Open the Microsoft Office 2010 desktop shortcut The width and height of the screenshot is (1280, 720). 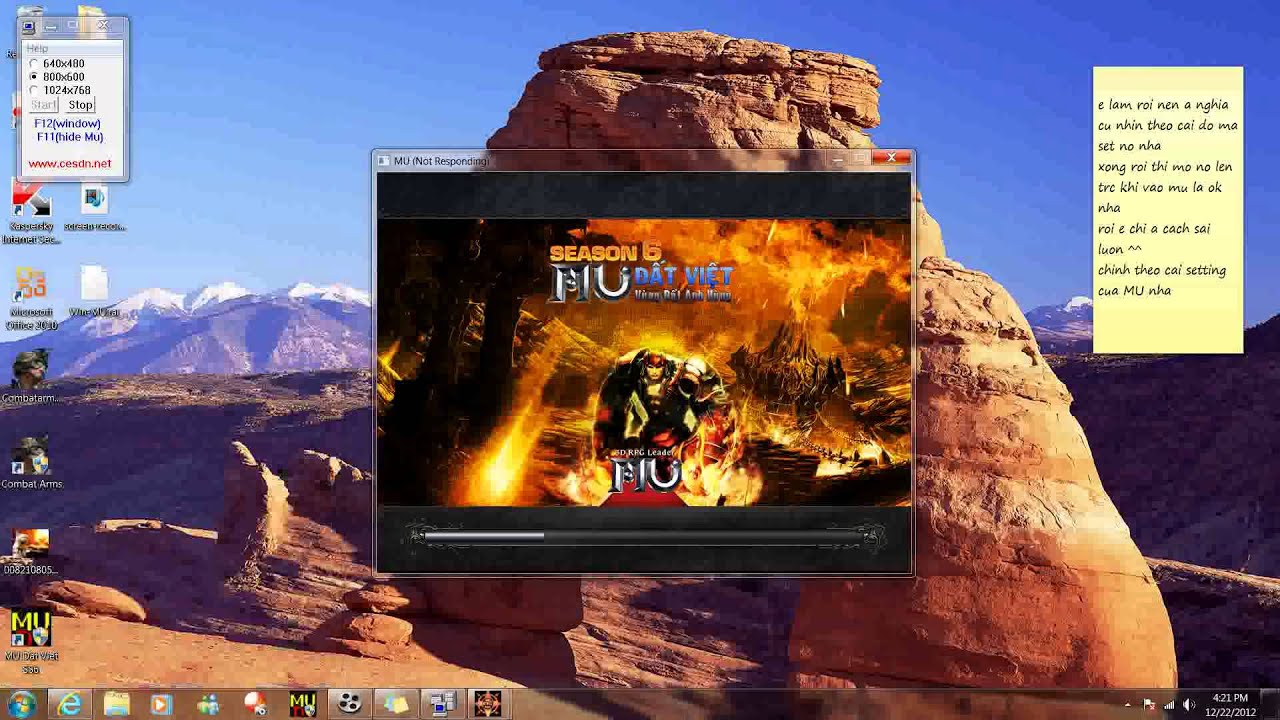(31, 299)
